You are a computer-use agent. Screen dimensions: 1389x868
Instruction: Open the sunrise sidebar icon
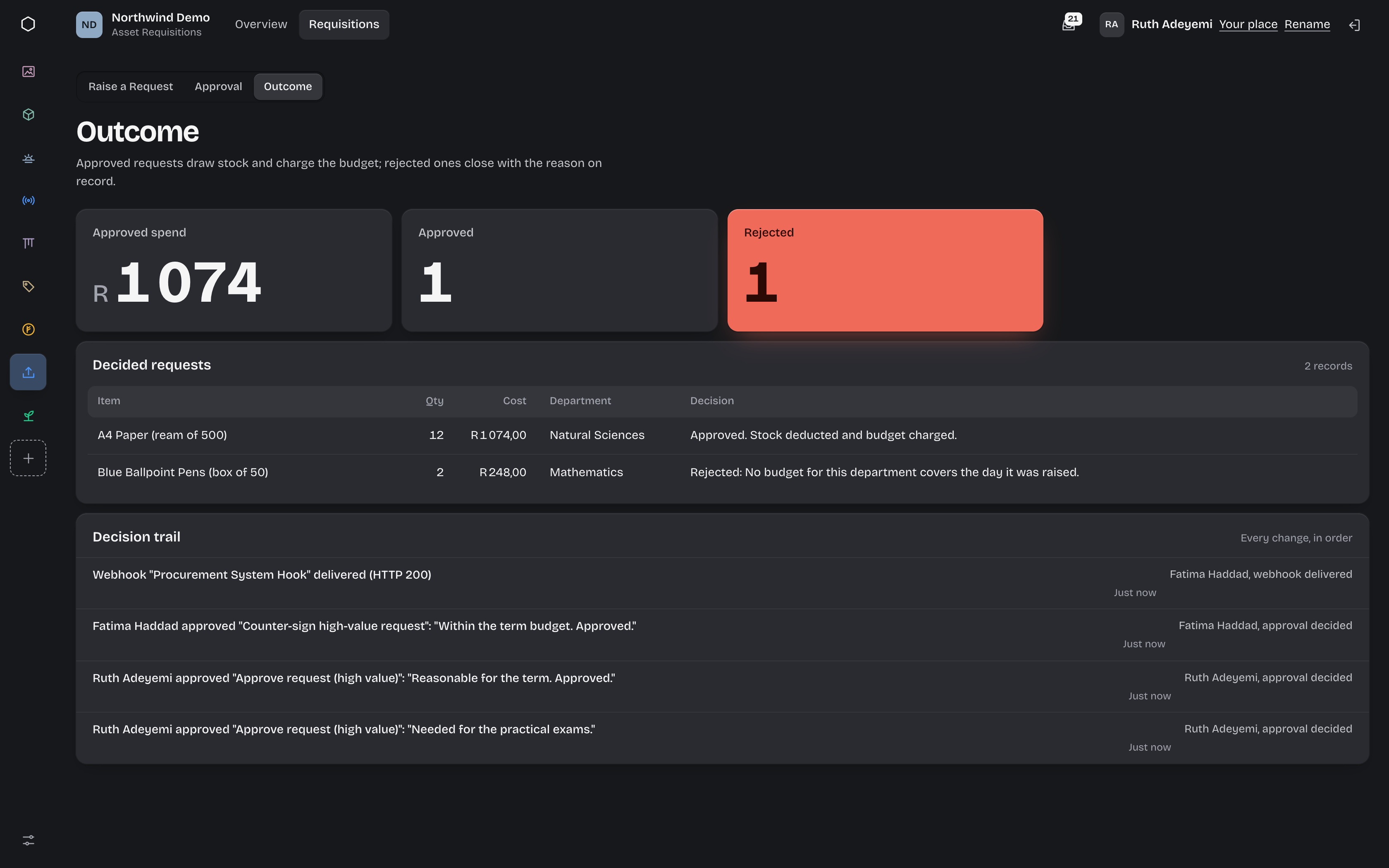(x=28, y=157)
